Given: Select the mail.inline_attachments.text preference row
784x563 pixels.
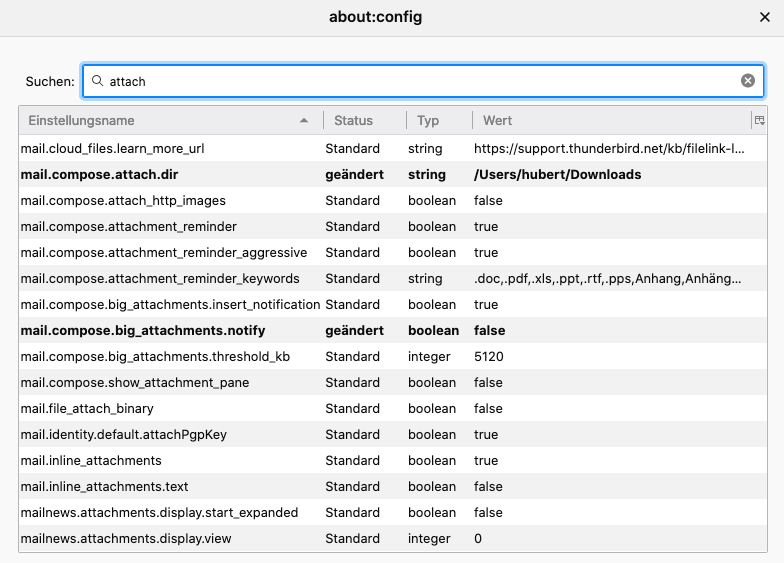Looking at the screenshot, I should (104, 486).
